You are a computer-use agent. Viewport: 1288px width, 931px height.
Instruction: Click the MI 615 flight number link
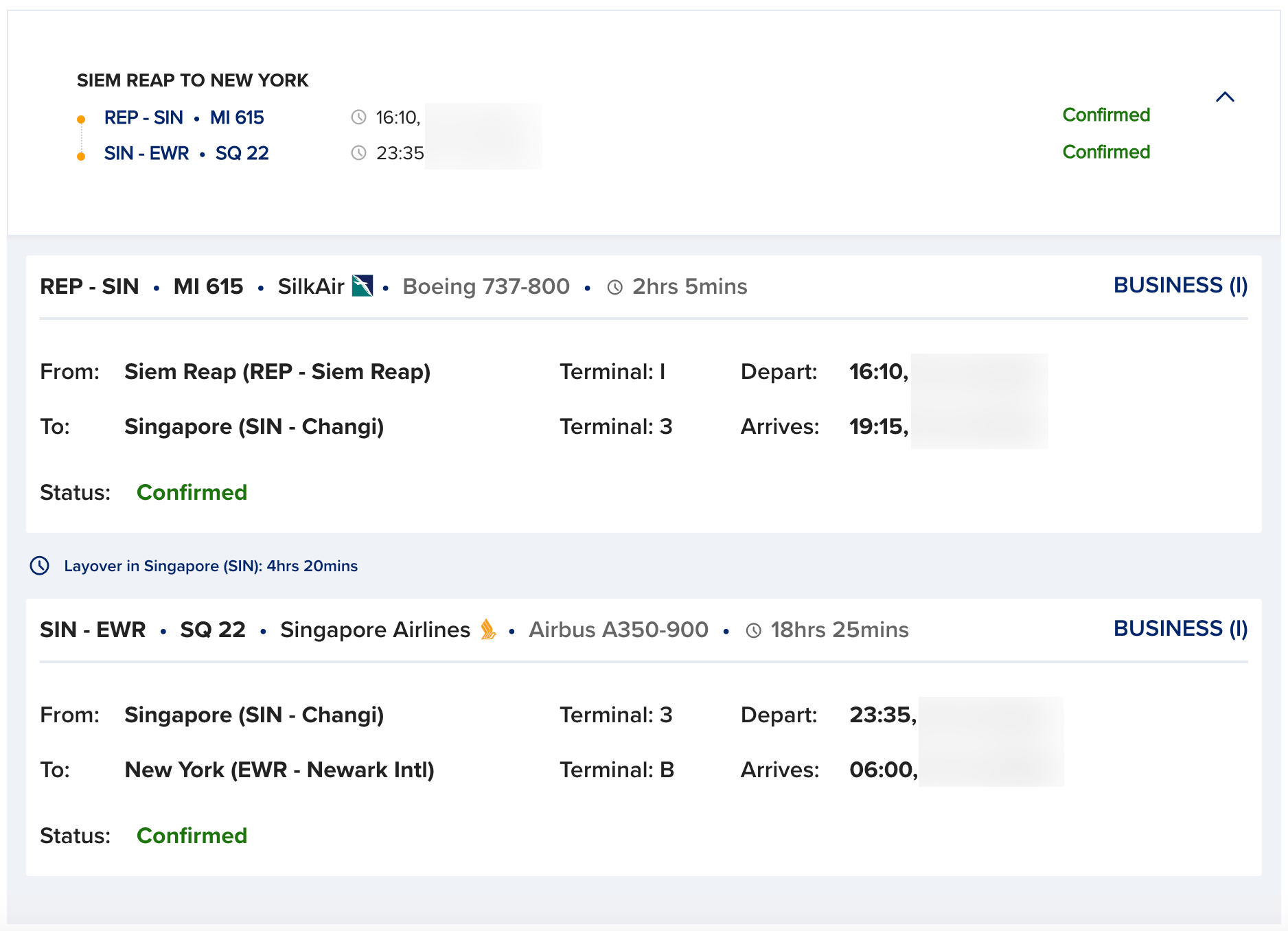click(x=237, y=117)
